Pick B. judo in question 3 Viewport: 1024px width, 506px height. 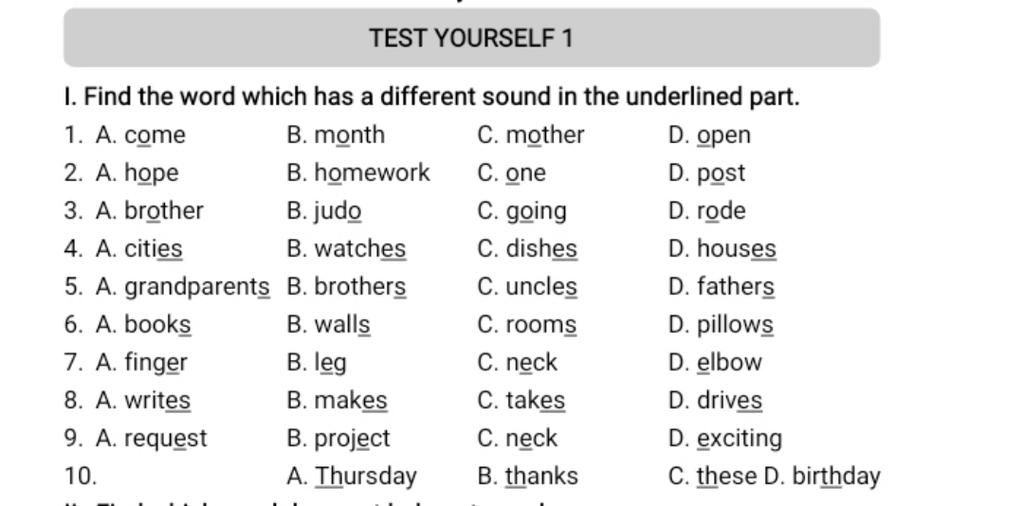[324, 211]
